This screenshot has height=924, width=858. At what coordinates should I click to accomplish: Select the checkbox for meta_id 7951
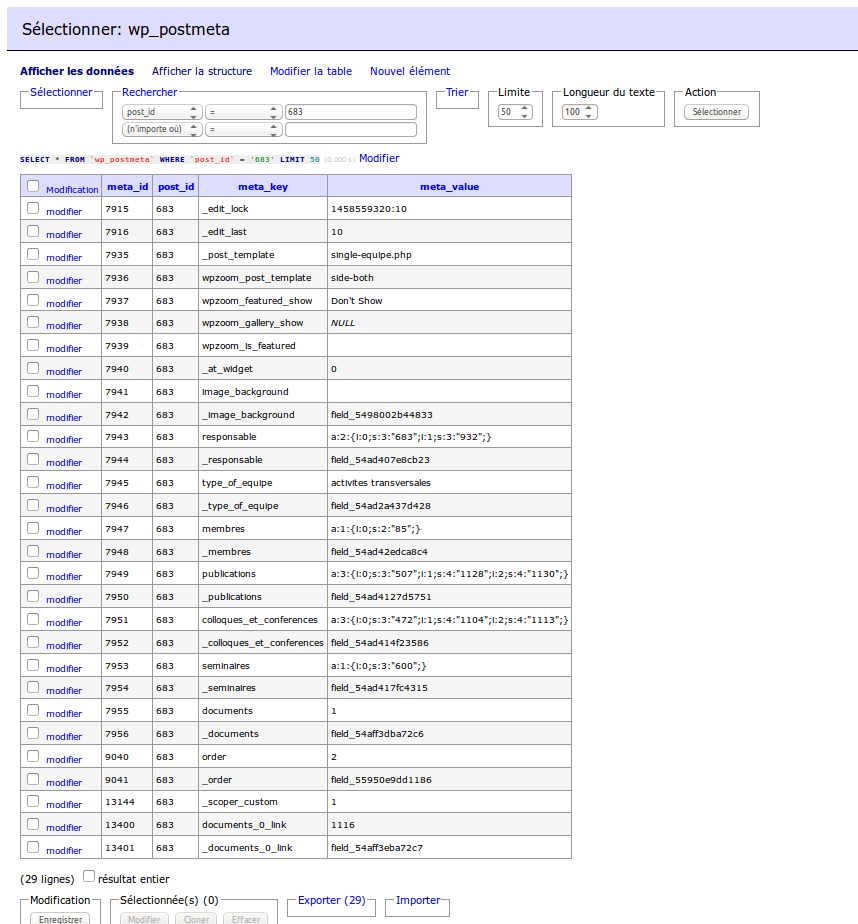(x=33, y=619)
